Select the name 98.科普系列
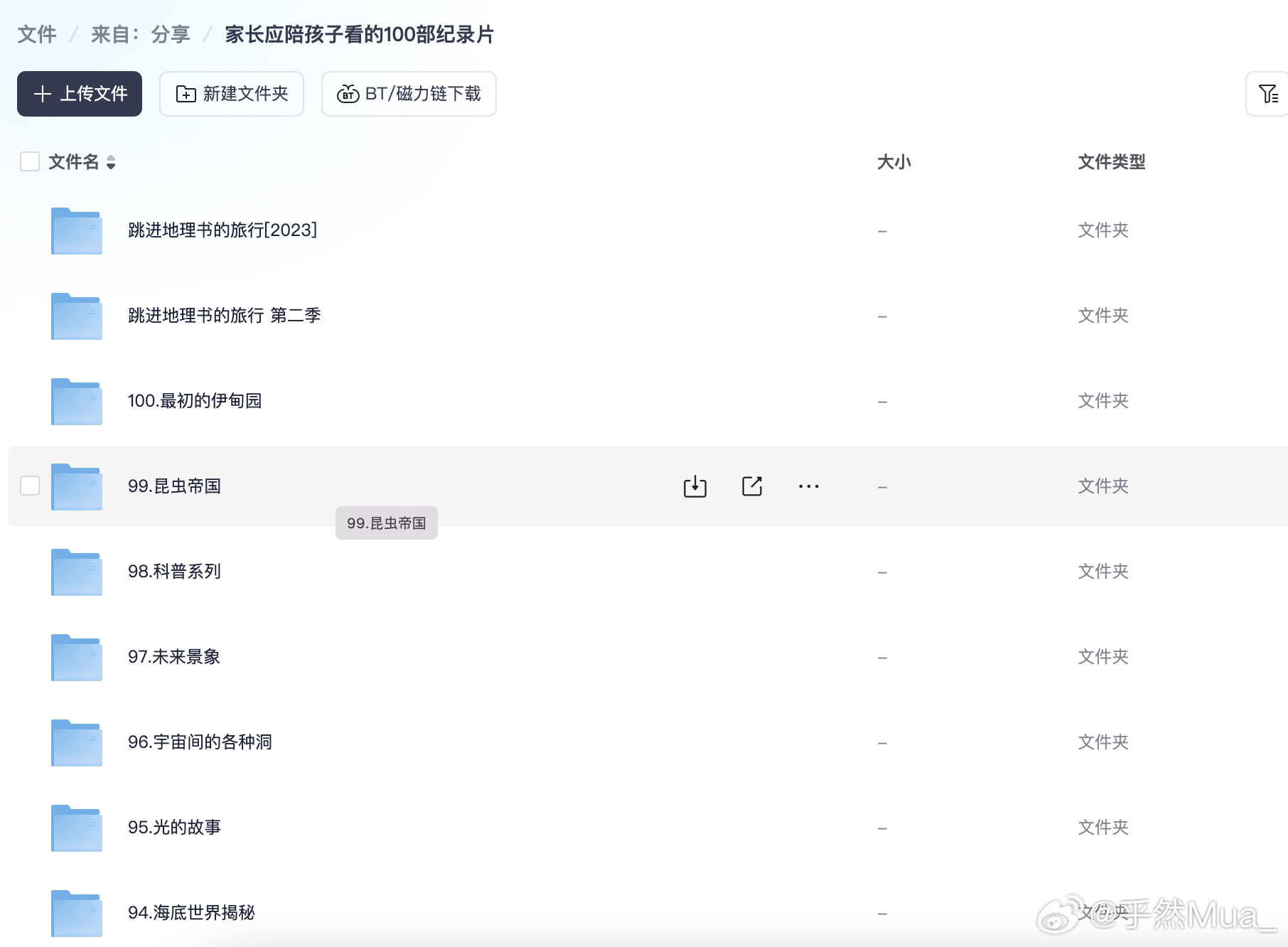Screen dimensions: 1288x947 click(x=175, y=572)
